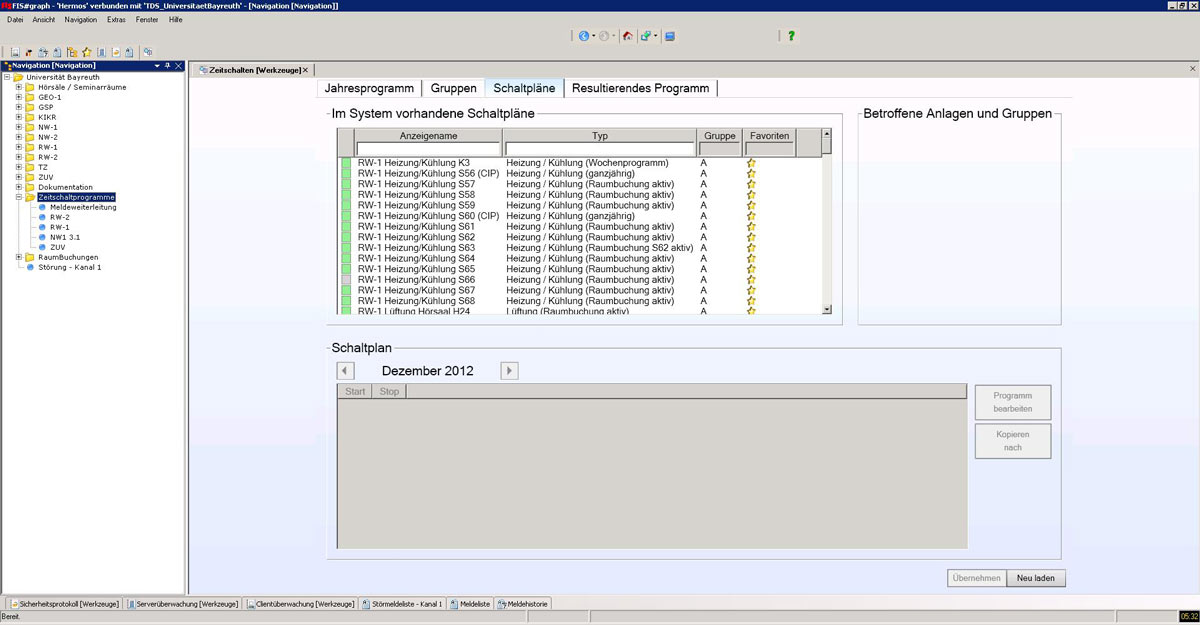Toggle favorite star for RW-1 Heizung/Kühlung S67
This screenshot has width=1200, height=625.
[x=751, y=290]
